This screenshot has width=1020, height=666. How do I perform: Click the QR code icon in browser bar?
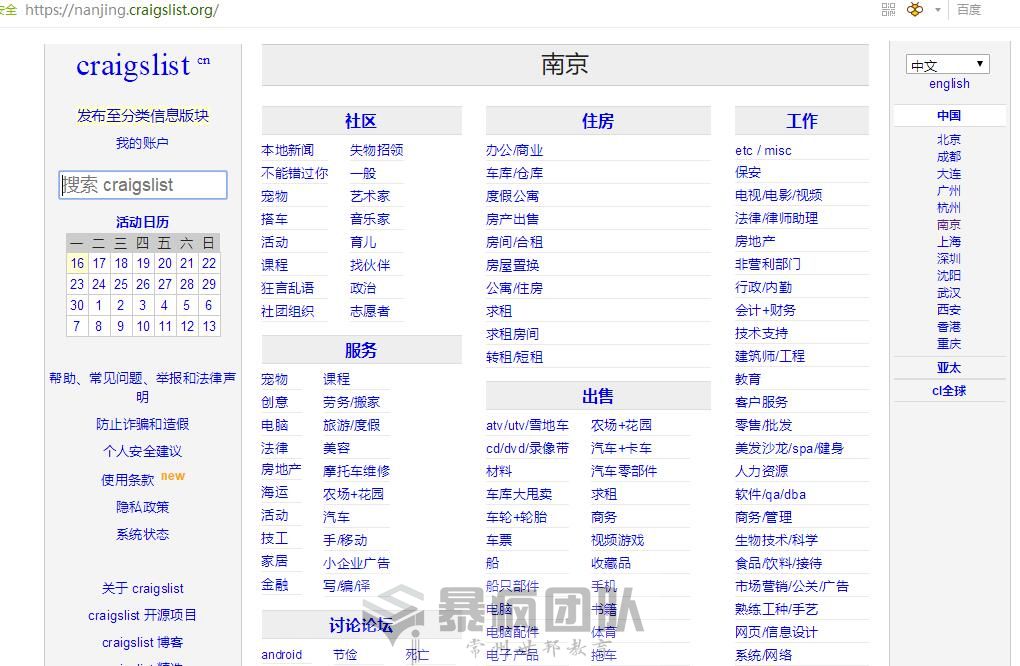coord(889,10)
